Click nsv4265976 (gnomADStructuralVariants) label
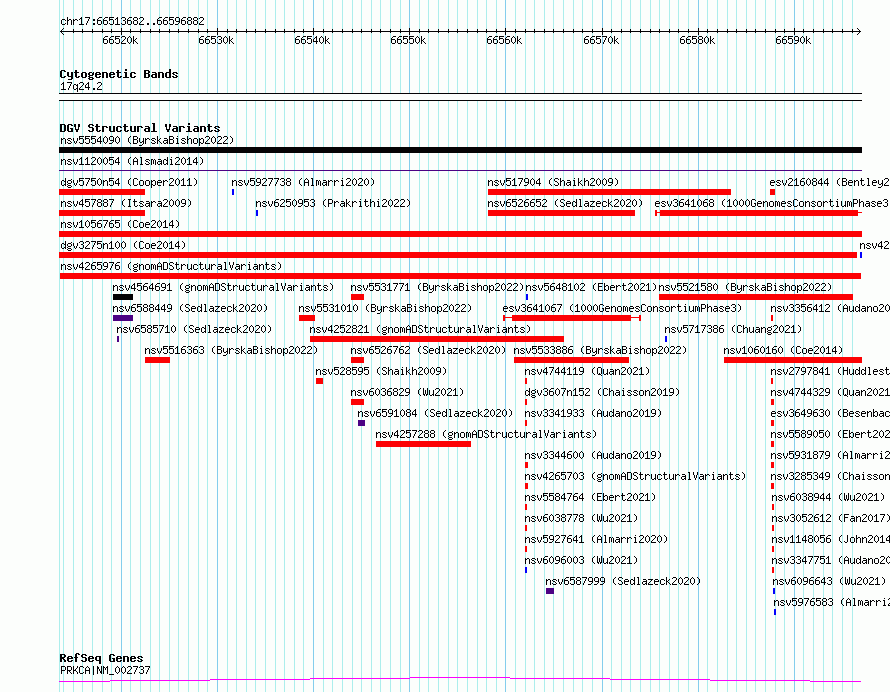This screenshot has height=692, width=890. [x=171, y=266]
